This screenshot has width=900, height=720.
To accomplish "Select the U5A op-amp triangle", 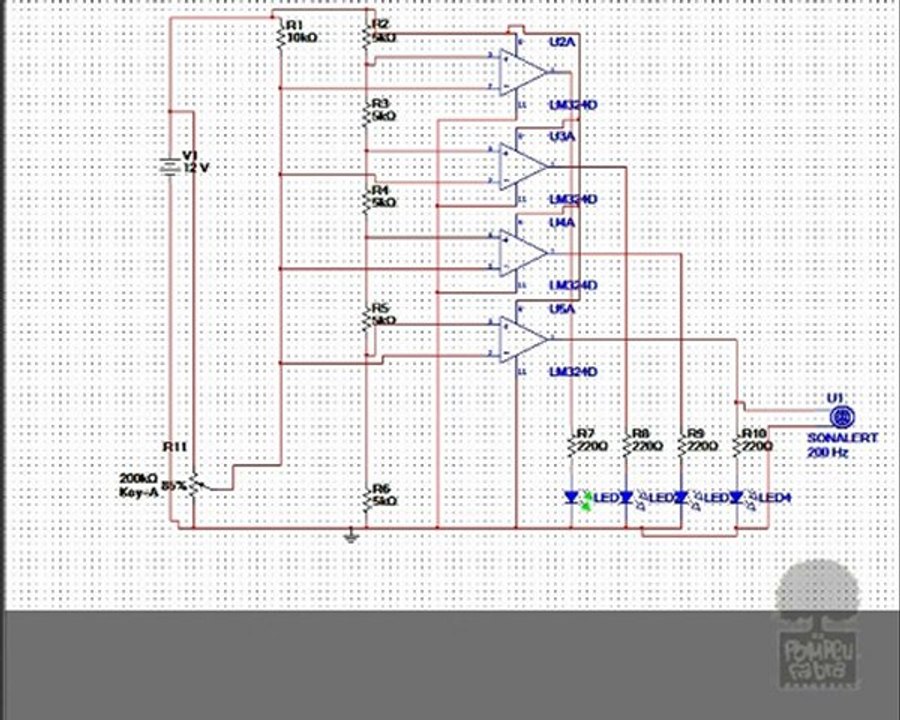I will pos(522,339).
